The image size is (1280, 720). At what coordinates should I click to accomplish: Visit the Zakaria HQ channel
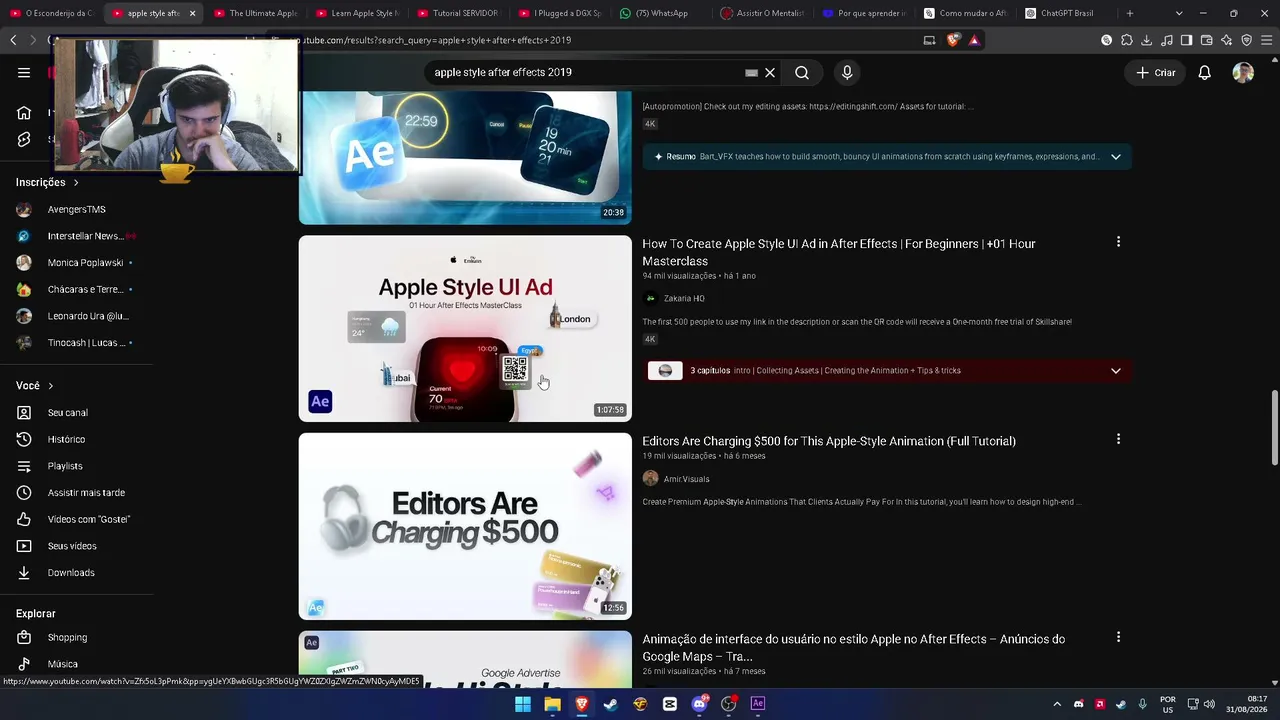(684, 298)
